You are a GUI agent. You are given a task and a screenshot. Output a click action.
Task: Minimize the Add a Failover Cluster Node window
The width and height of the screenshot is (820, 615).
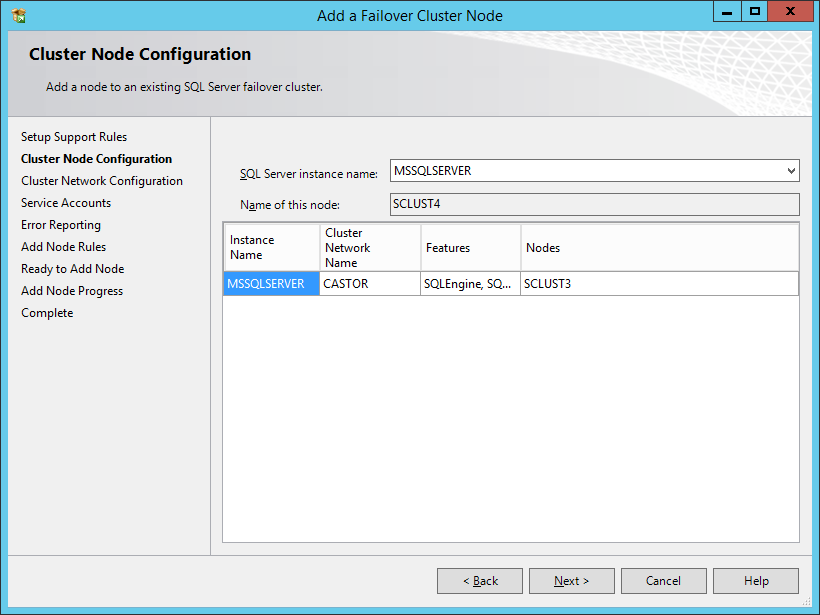[727, 12]
